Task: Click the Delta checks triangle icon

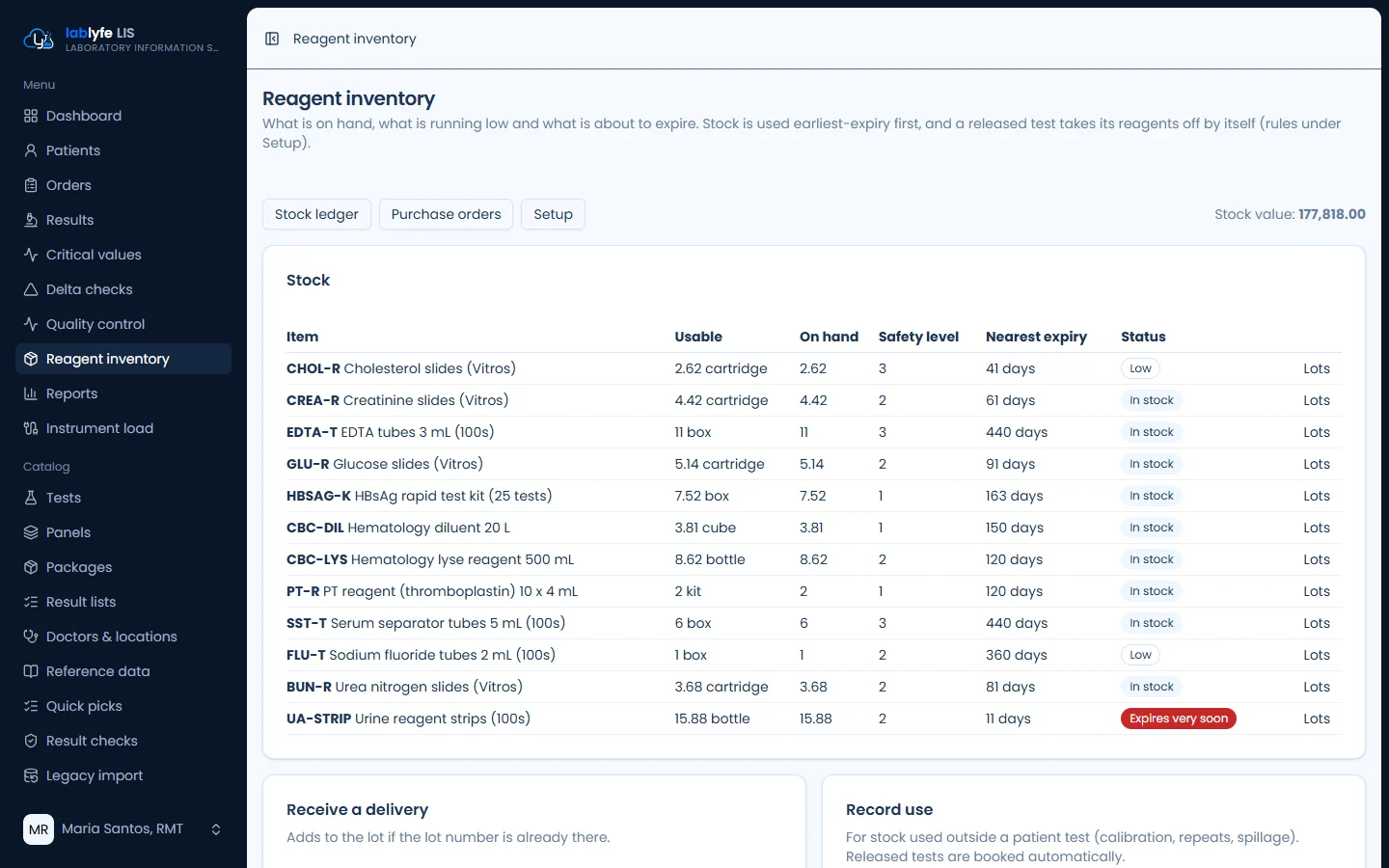Action: click(31, 289)
